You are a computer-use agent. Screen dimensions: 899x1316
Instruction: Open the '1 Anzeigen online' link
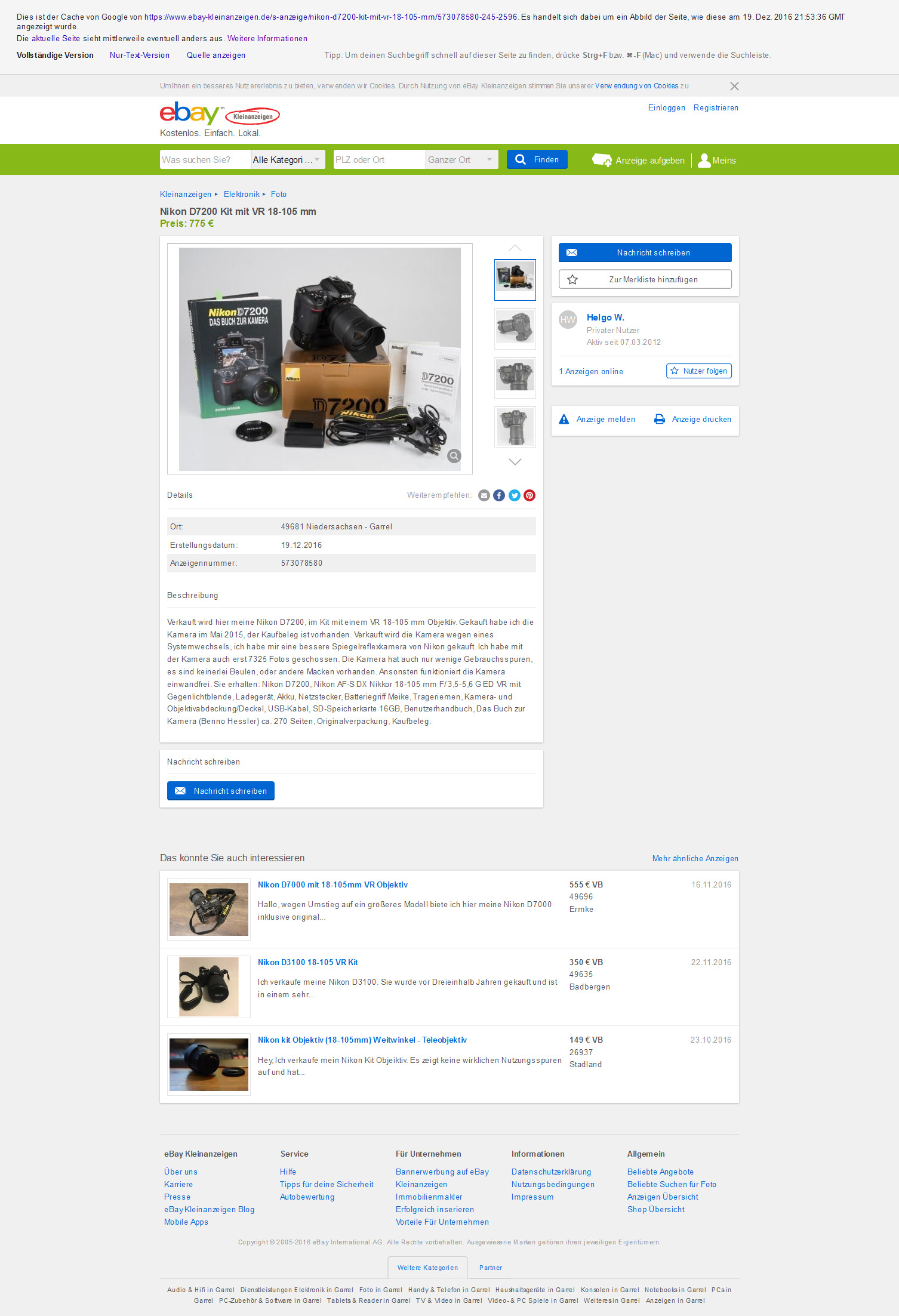tap(591, 371)
